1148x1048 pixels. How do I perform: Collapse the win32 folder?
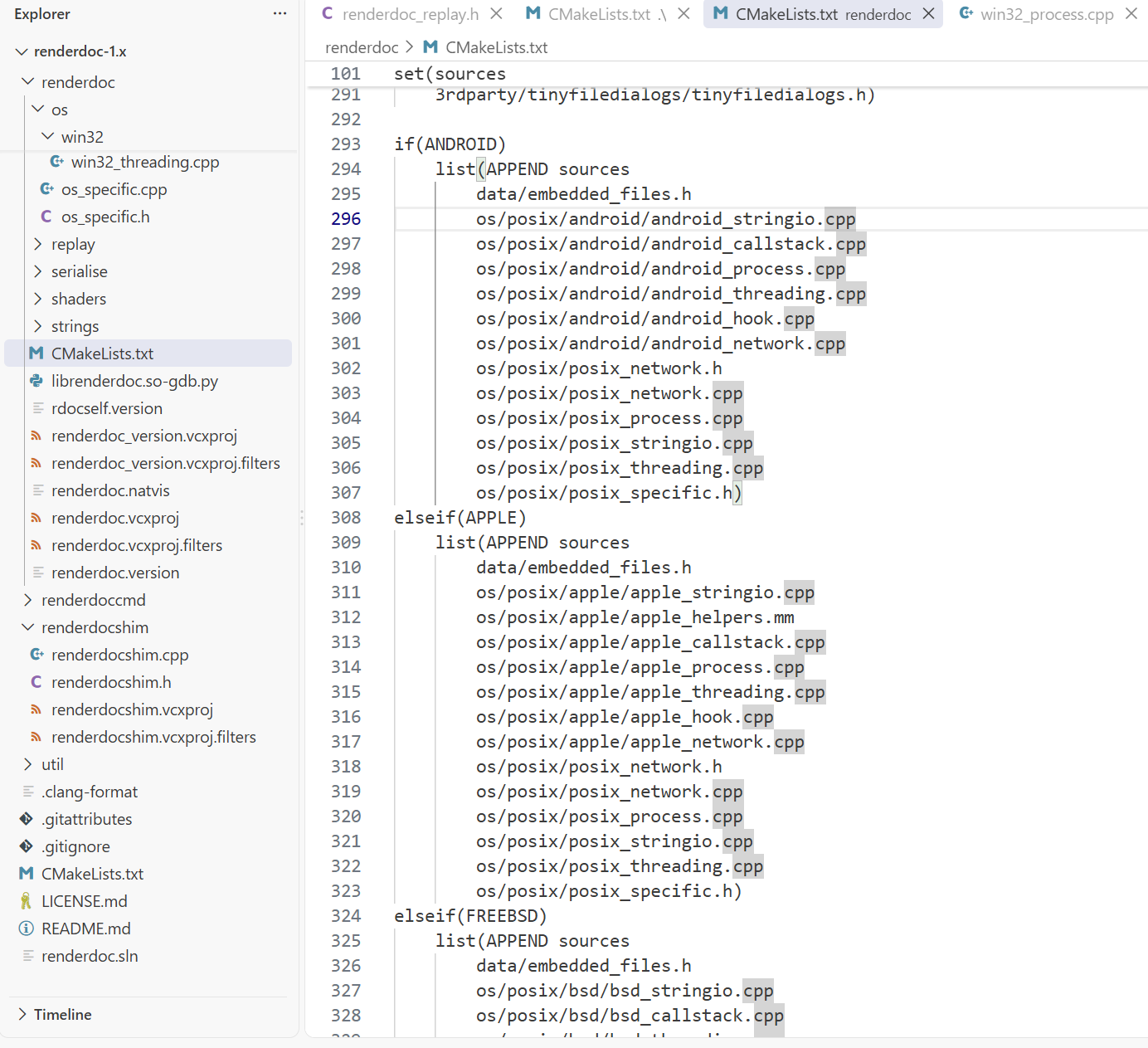pyautogui.click(x=48, y=136)
